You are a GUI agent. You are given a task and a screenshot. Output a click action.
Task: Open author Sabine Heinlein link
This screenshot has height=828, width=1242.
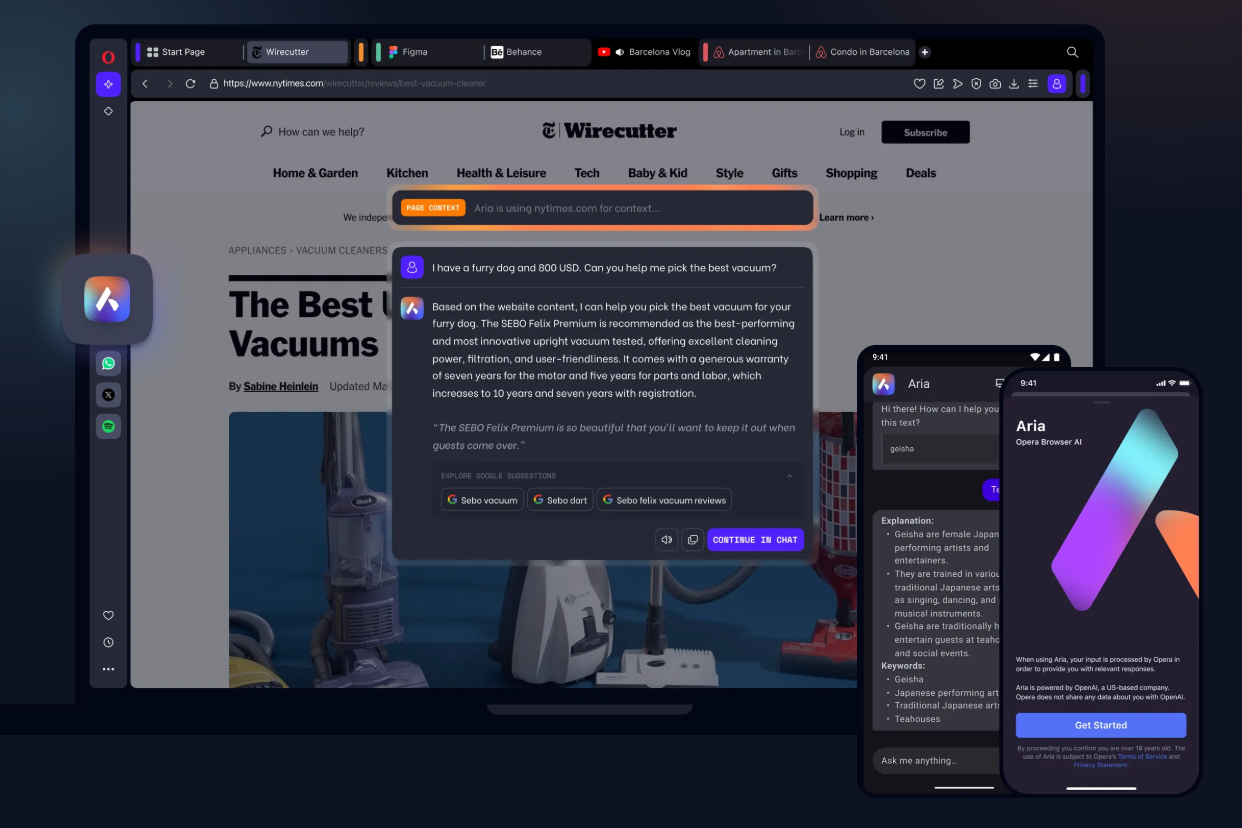point(280,386)
